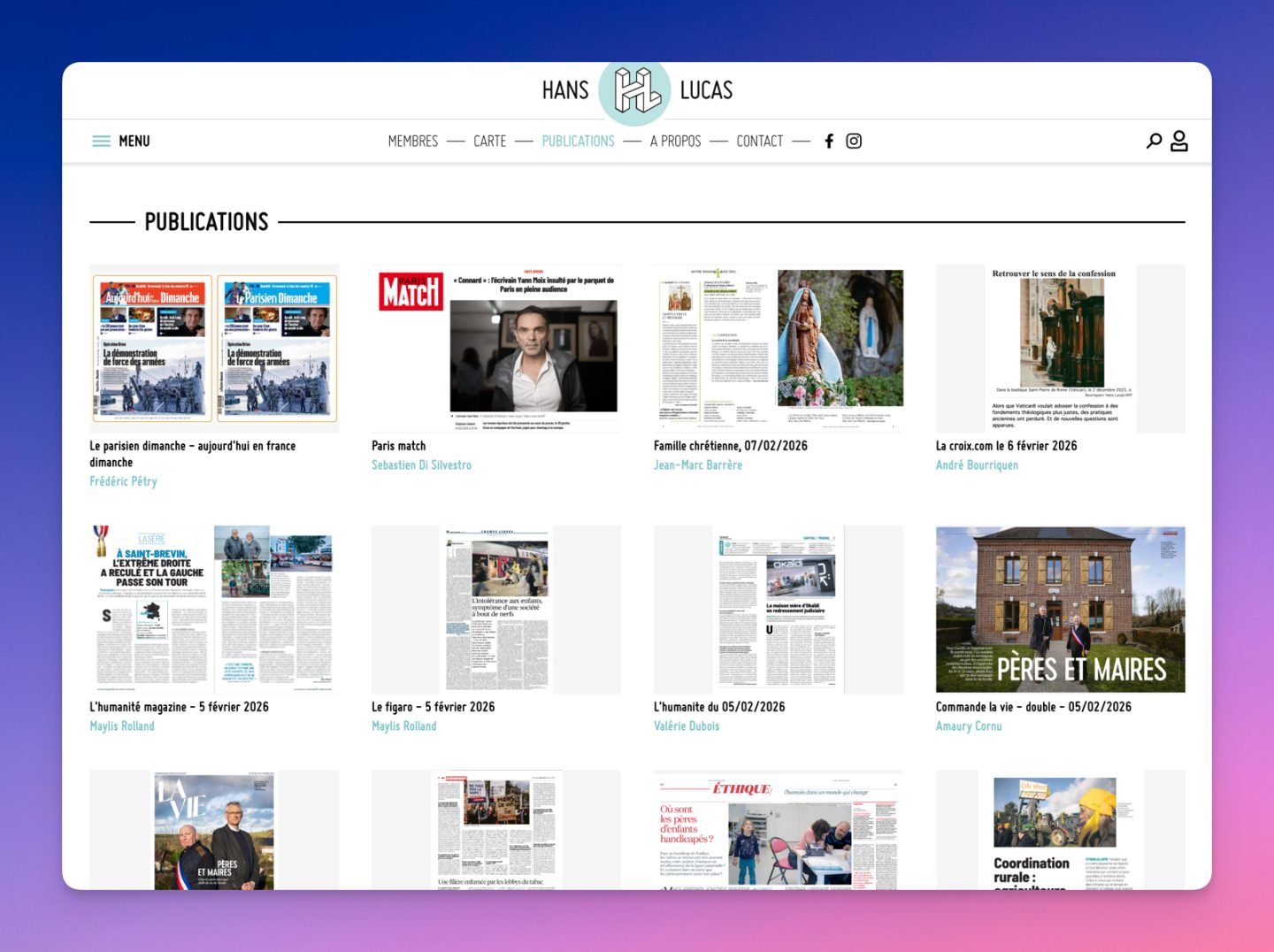
Task: Open L'humanite du 05/02/2026 thumbnail
Action: (779, 610)
